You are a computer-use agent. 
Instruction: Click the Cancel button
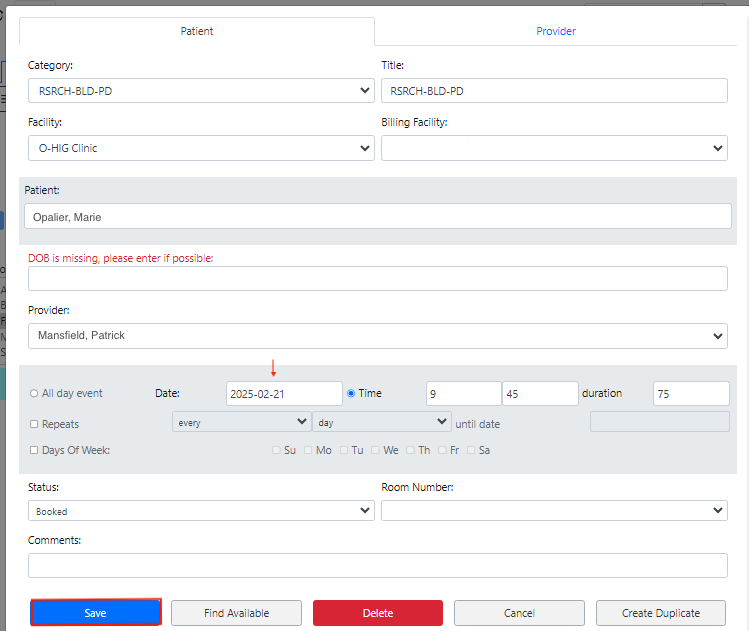519,613
